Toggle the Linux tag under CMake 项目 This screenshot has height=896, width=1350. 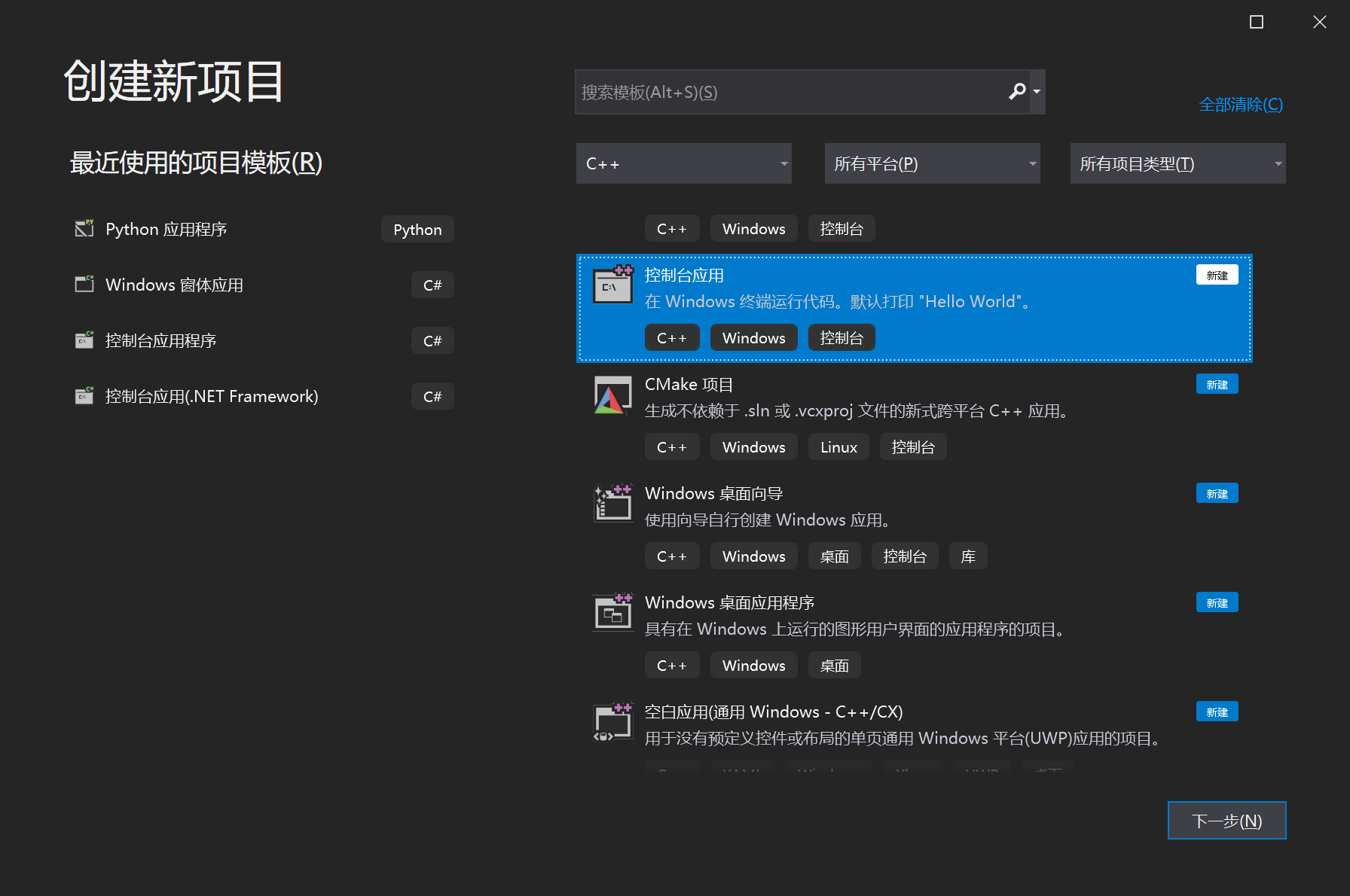[x=838, y=446]
